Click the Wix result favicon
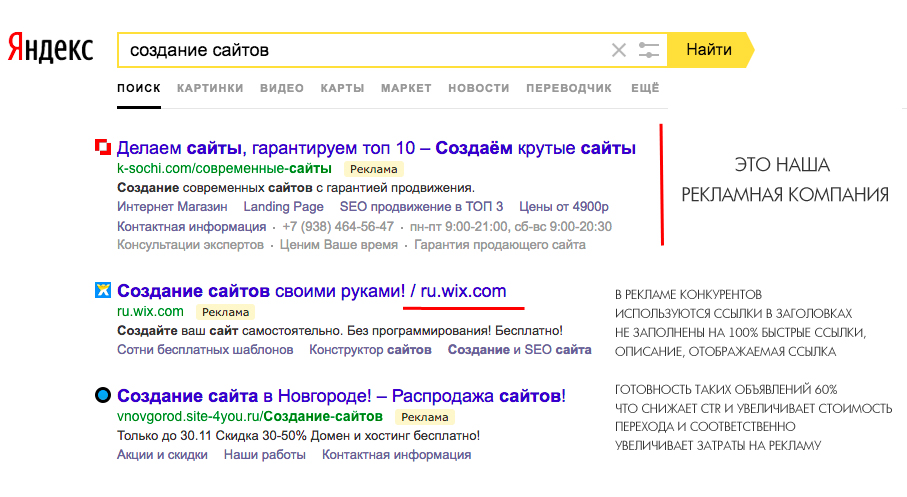Screen dimensions: 907x497 point(102,291)
